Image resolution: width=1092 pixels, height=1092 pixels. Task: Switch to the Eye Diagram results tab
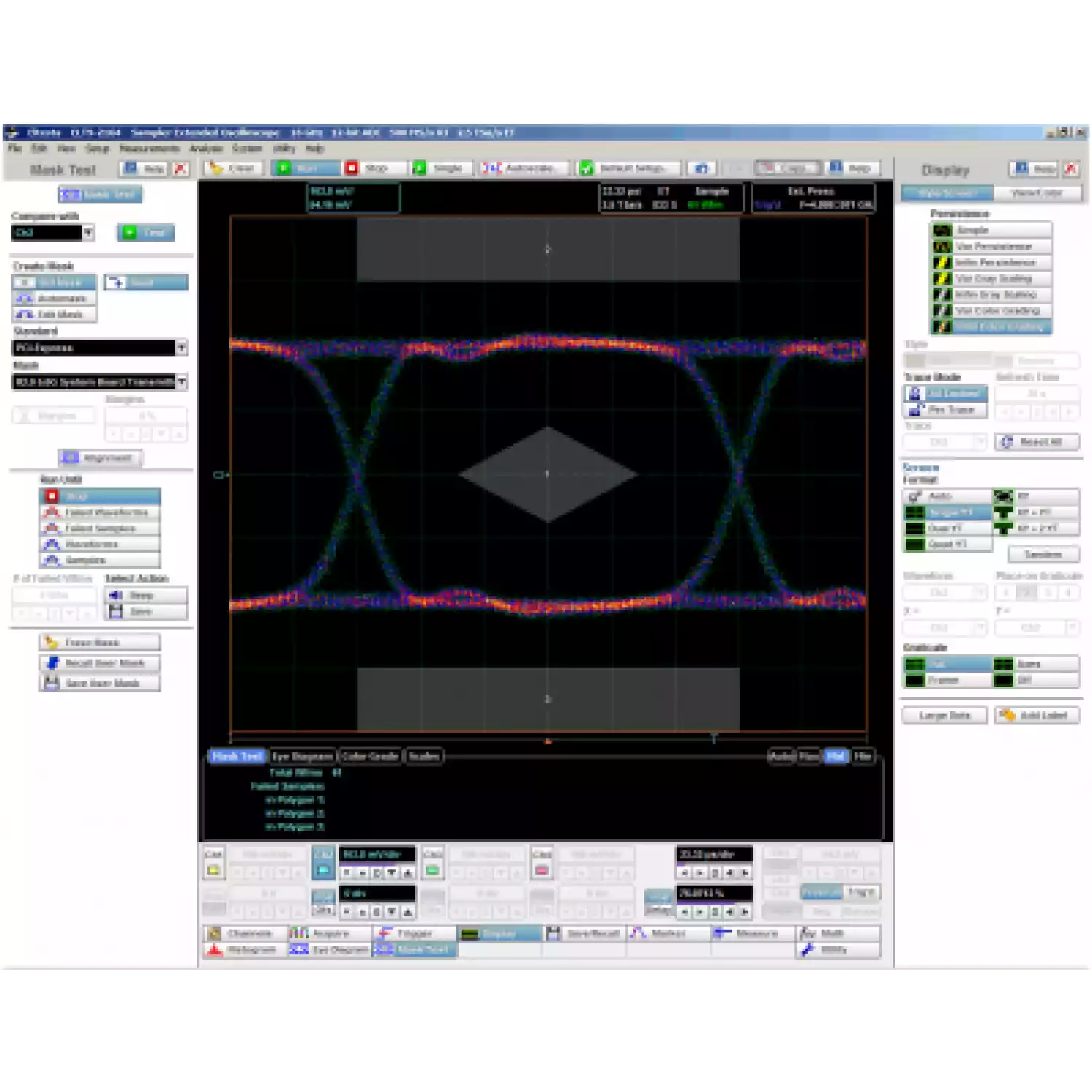302,756
